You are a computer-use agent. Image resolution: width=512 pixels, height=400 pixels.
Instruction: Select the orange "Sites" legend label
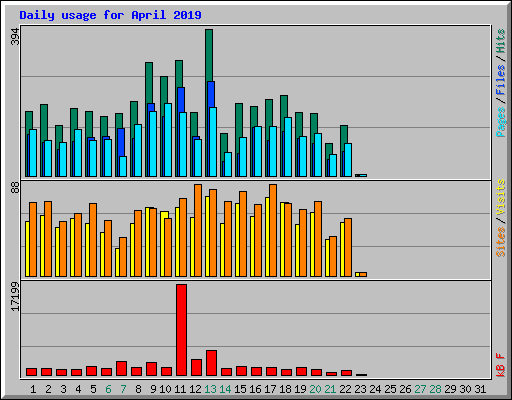tap(501, 242)
